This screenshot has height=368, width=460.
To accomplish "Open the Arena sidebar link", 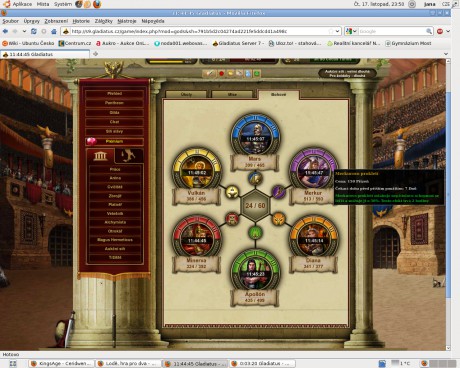I will click(x=115, y=178).
